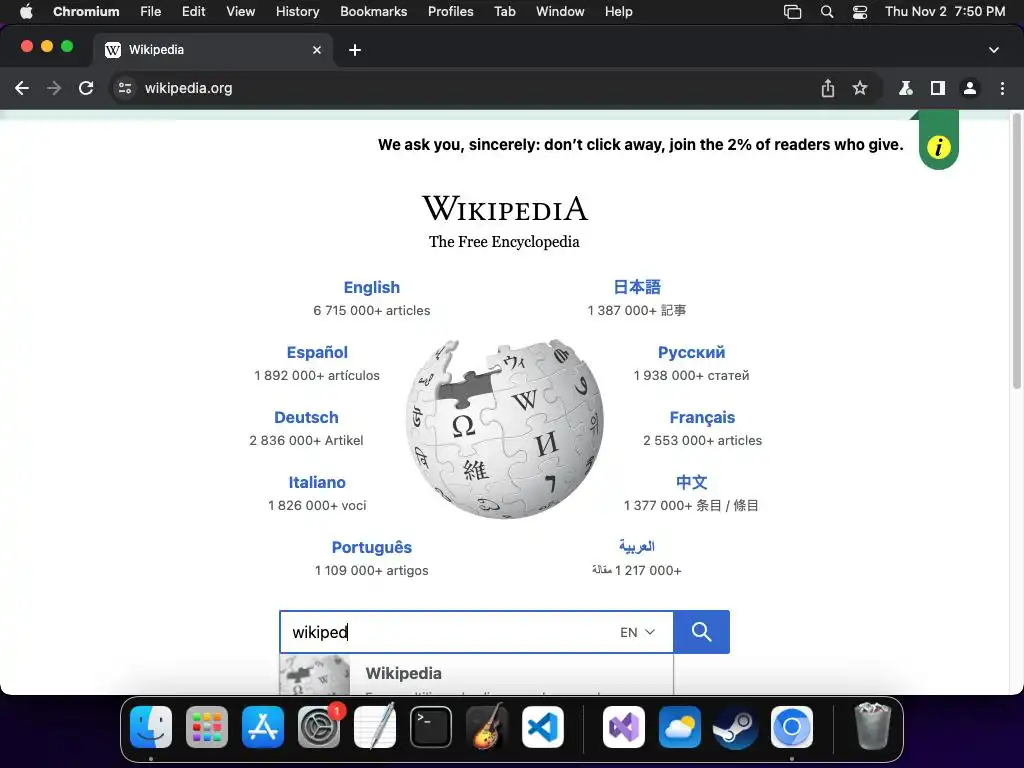This screenshot has width=1024, height=768.
Task: Open Finder in the Dock
Action: click(x=151, y=727)
